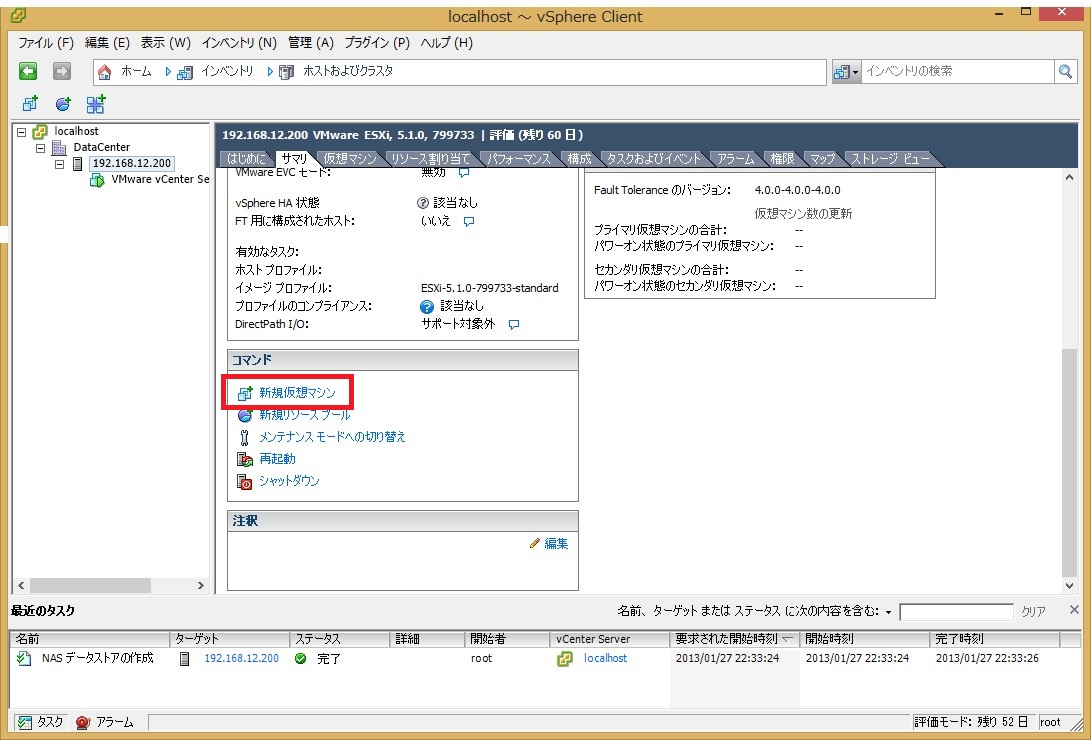Click the インベントリ breadcrumb arrow
This screenshot has width=1091, height=740.
(168, 71)
